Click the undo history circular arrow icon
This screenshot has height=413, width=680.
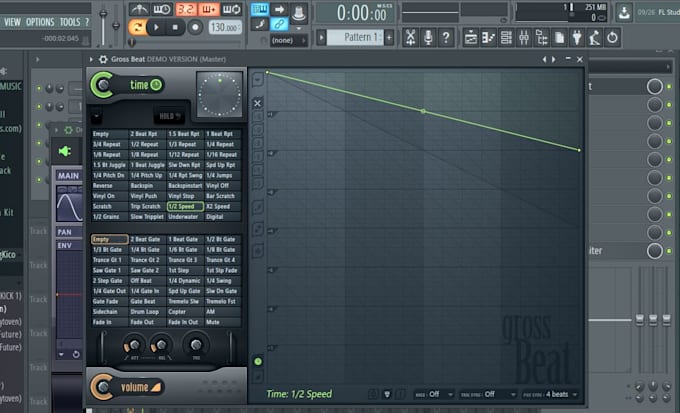[x=612, y=38]
